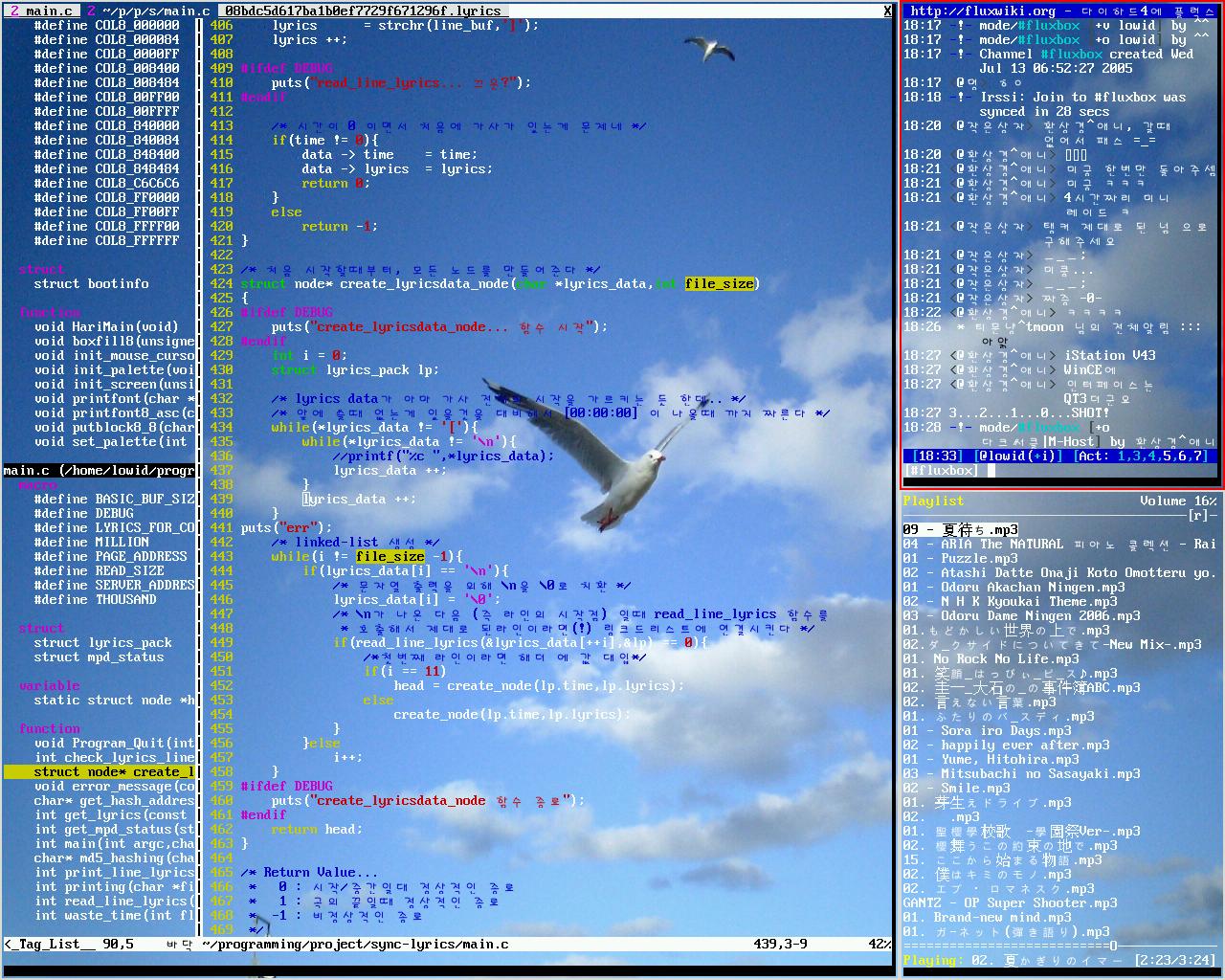Click the Volume 16% indicator
This screenshot has width=1225, height=980.
pos(1178,501)
